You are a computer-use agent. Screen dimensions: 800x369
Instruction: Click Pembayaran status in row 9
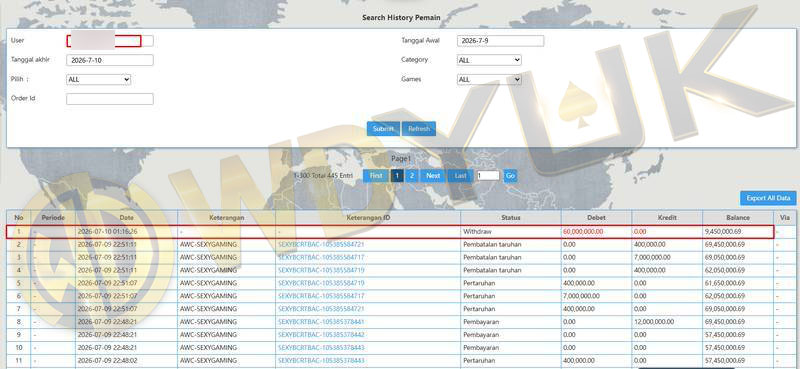click(481, 335)
